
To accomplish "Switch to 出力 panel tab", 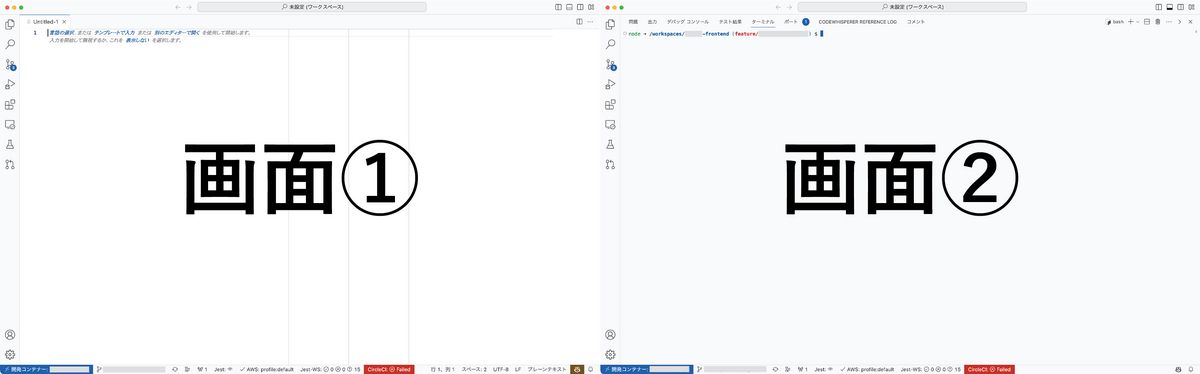I will pos(652,21).
